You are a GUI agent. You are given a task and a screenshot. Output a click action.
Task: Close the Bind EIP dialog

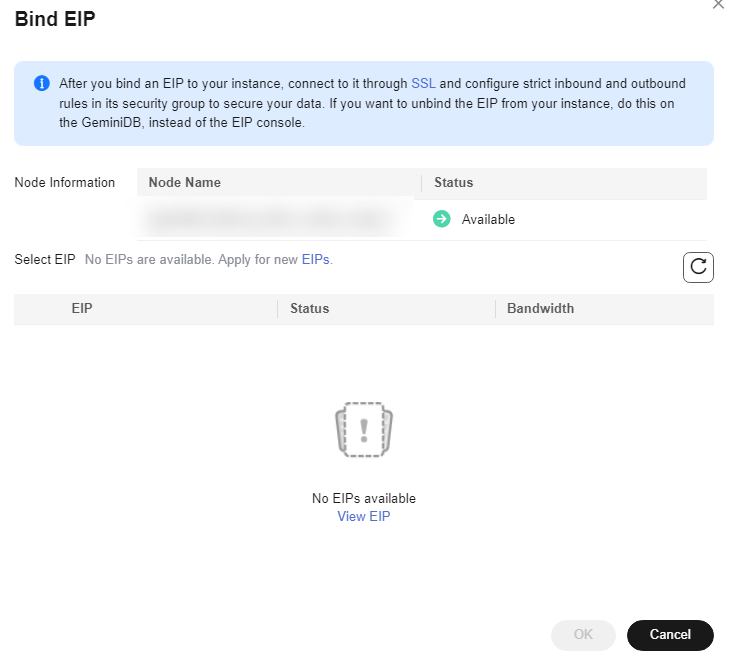click(717, 5)
